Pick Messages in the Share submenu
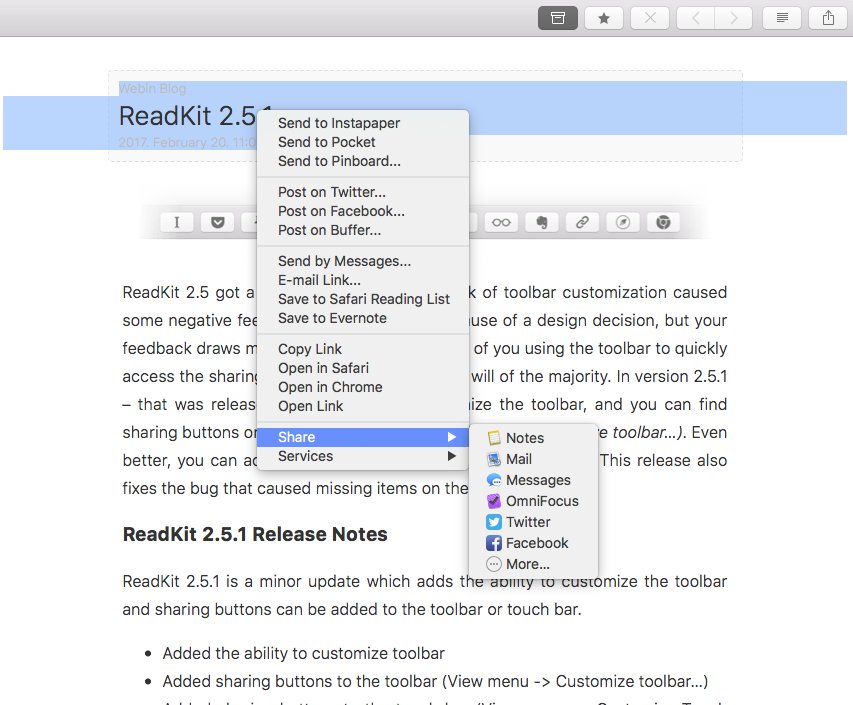This screenshot has width=853, height=705. point(533,480)
